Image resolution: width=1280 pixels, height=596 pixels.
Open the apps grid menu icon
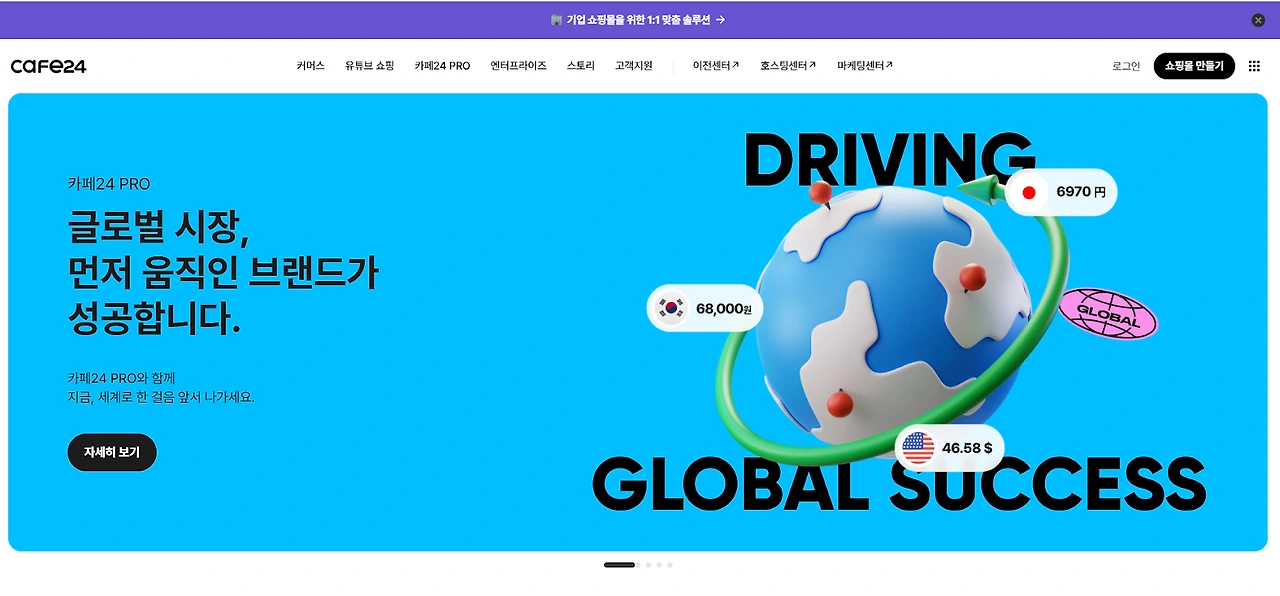(x=1254, y=66)
